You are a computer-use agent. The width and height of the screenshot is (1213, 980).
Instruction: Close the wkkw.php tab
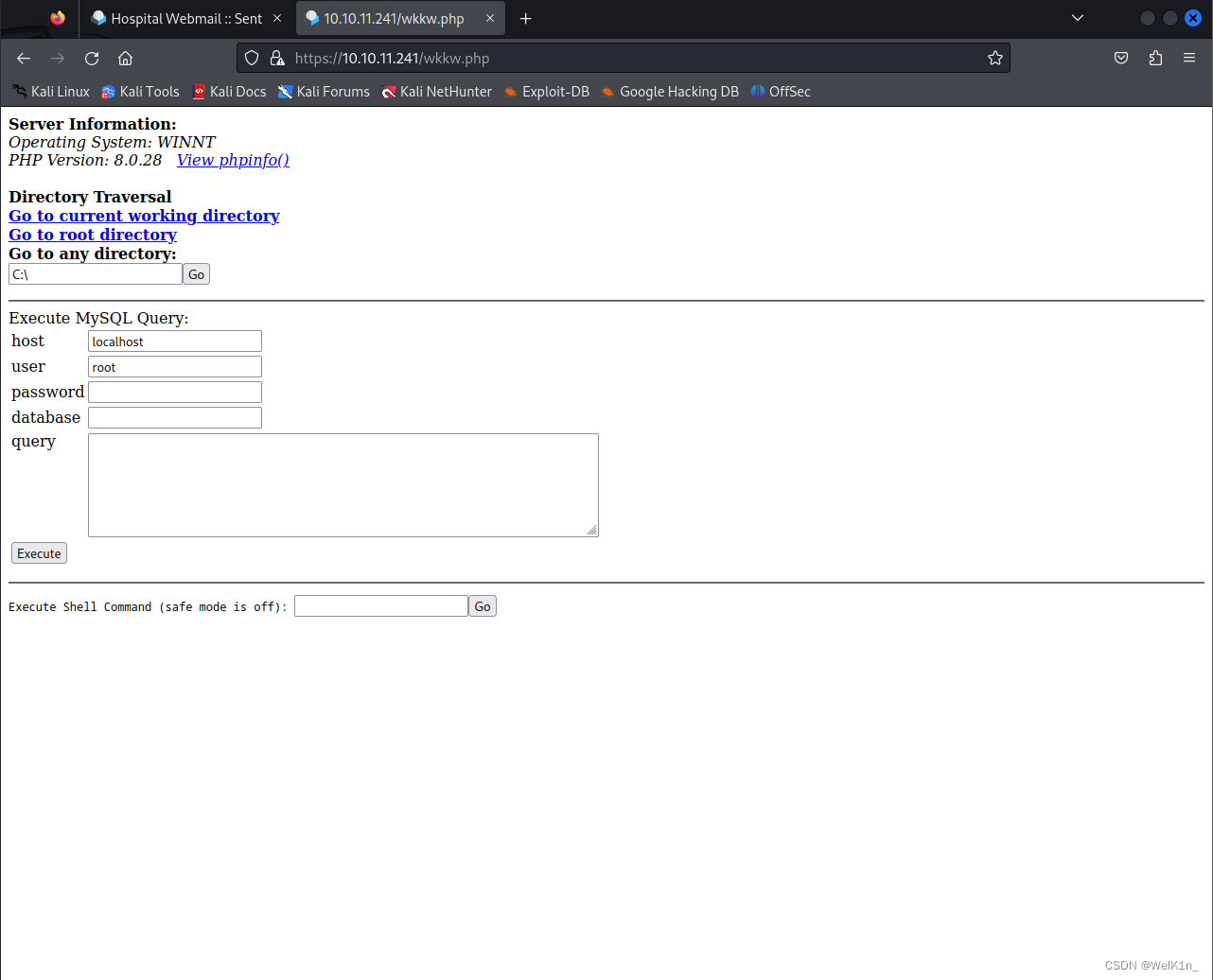pos(490,19)
